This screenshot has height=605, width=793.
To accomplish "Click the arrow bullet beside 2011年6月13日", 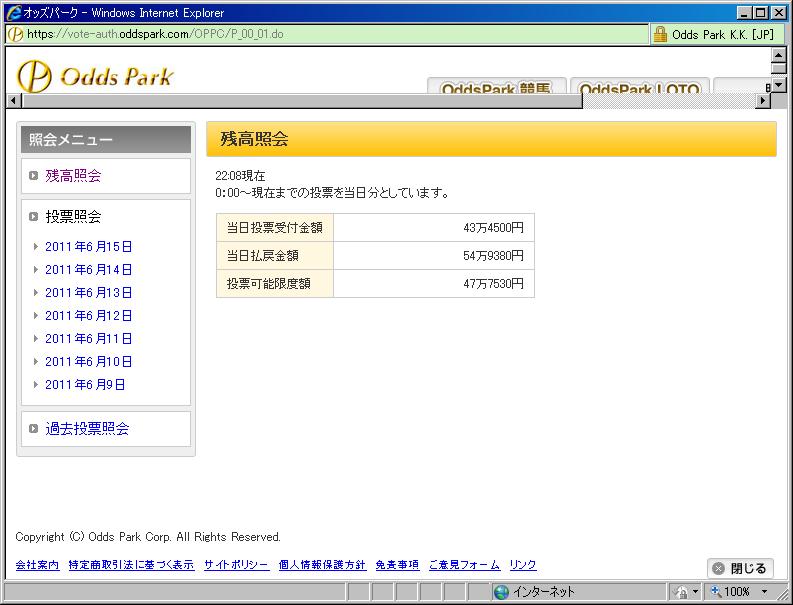I will 35,292.
